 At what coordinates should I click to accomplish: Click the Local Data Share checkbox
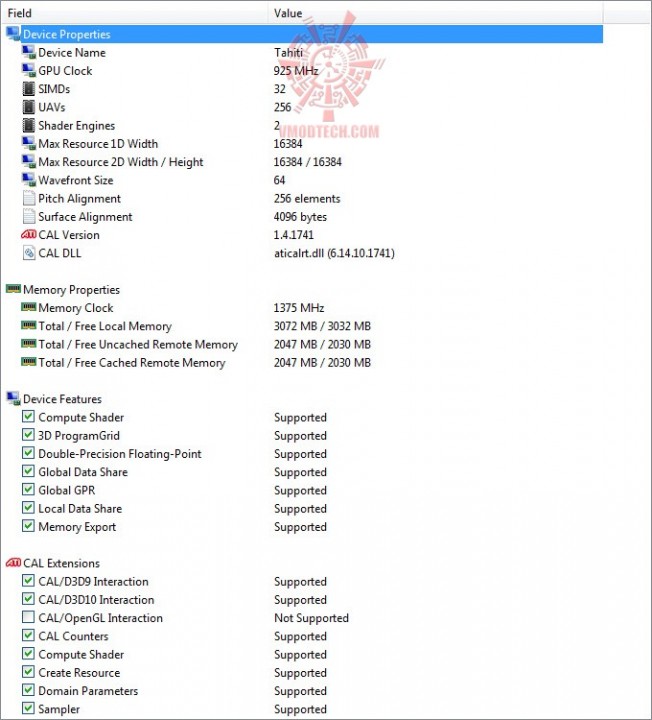tap(28, 508)
